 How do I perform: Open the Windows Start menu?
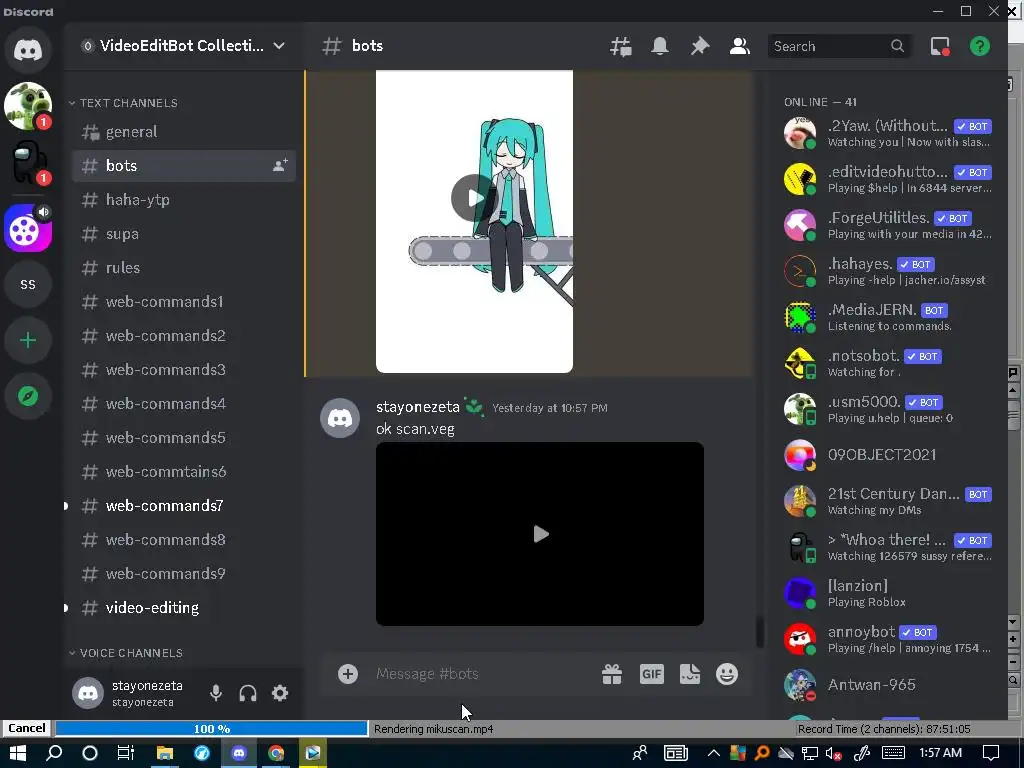pos(18,753)
